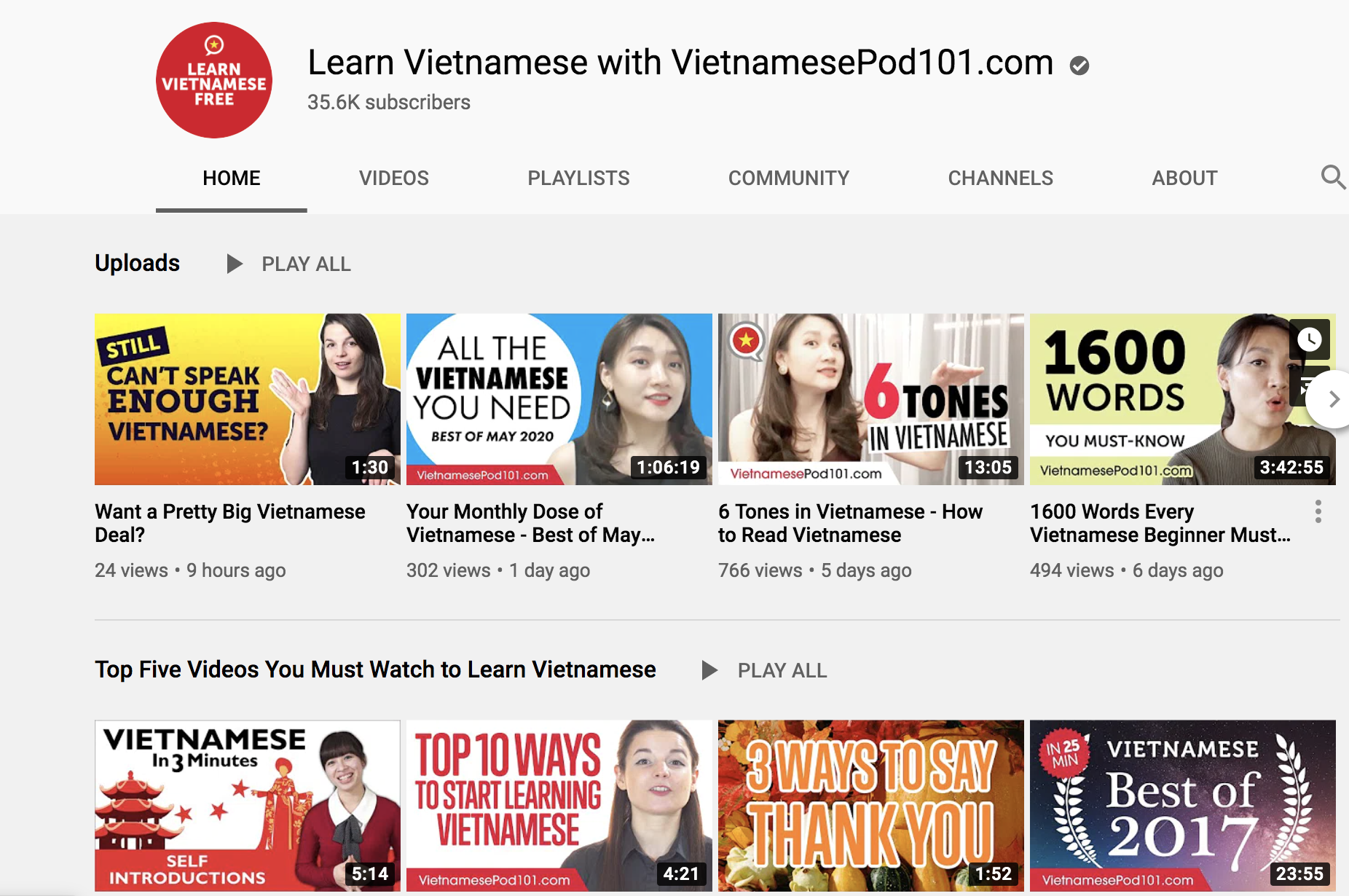Select the ABOUT tab

tap(1184, 178)
